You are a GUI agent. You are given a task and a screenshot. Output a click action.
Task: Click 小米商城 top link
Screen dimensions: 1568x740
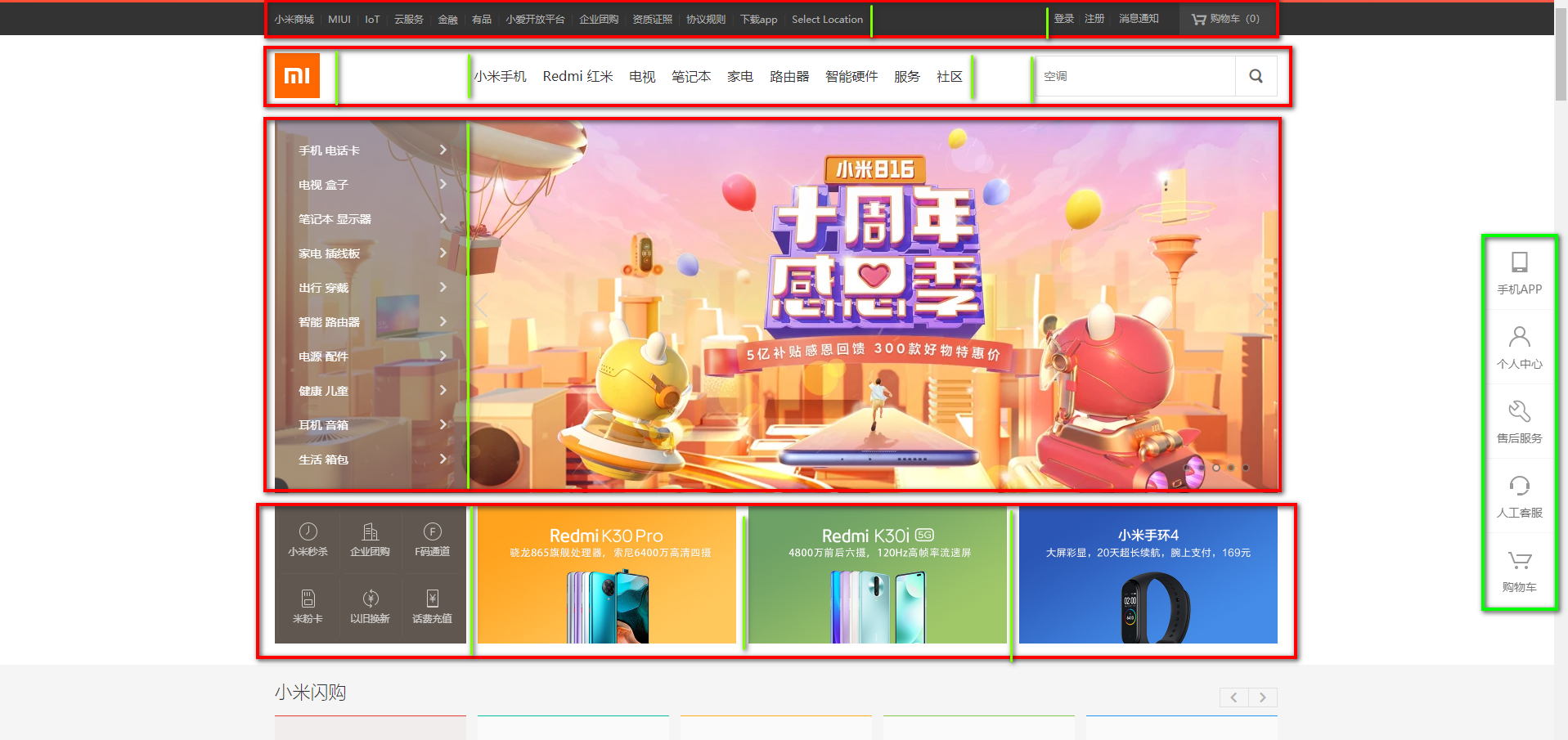coord(294,19)
